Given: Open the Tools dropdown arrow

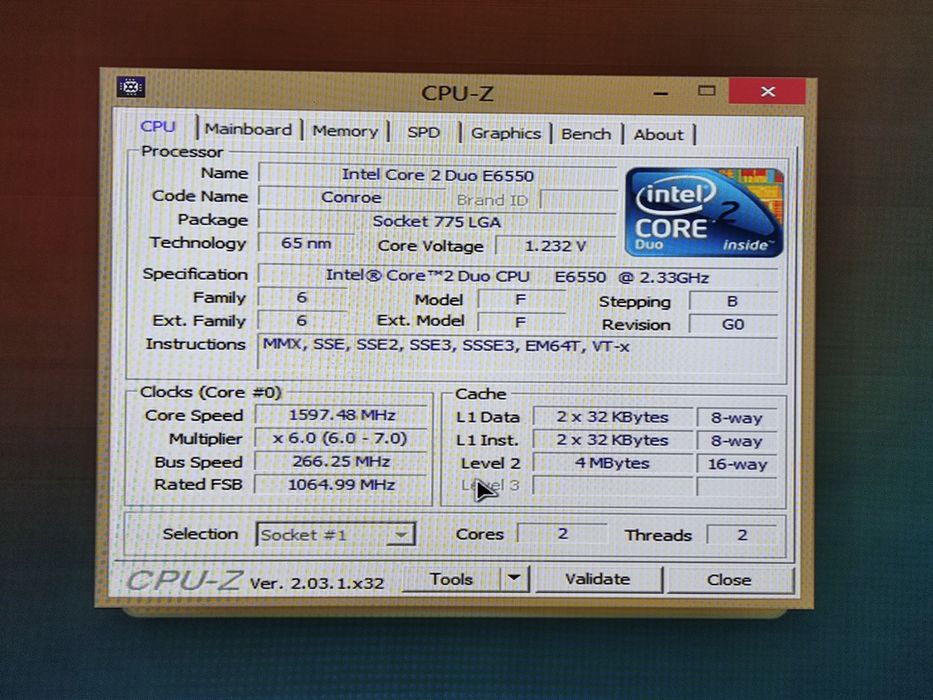Looking at the screenshot, I should point(515,578).
